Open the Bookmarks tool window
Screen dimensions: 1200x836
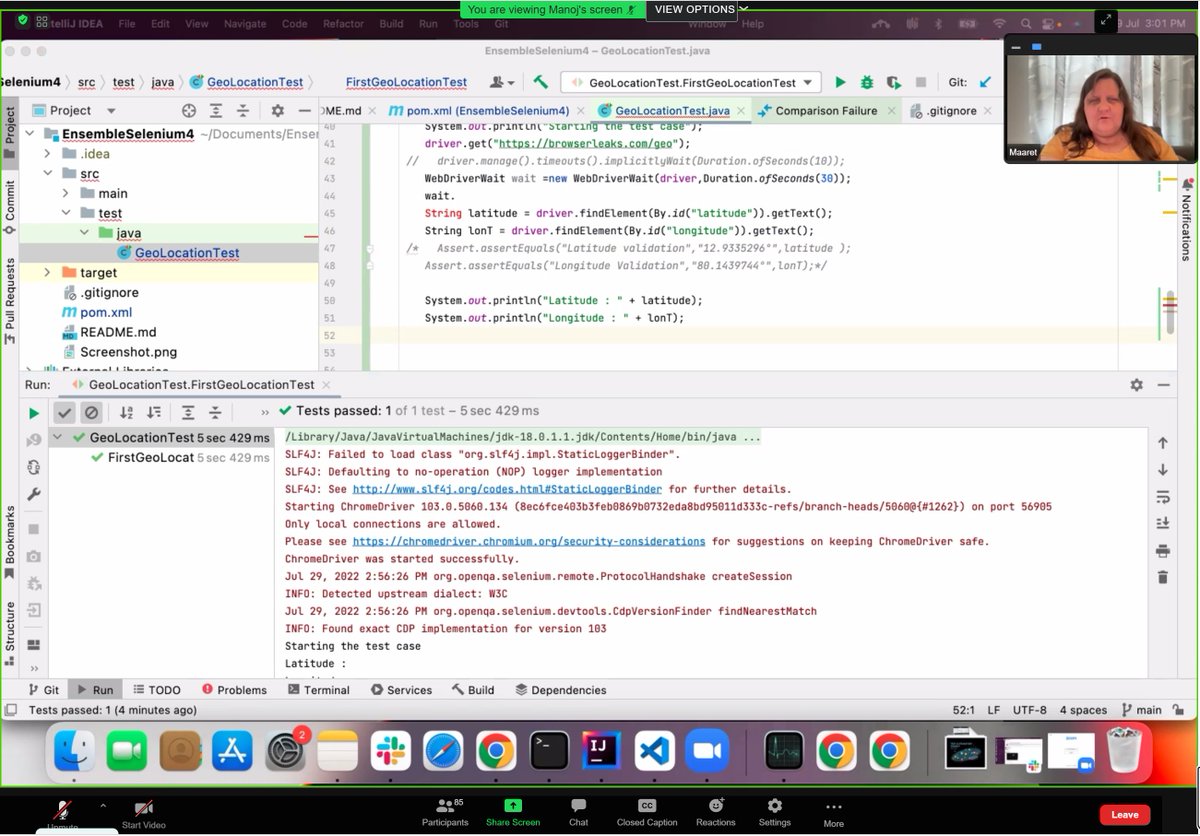[x=10, y=542]
